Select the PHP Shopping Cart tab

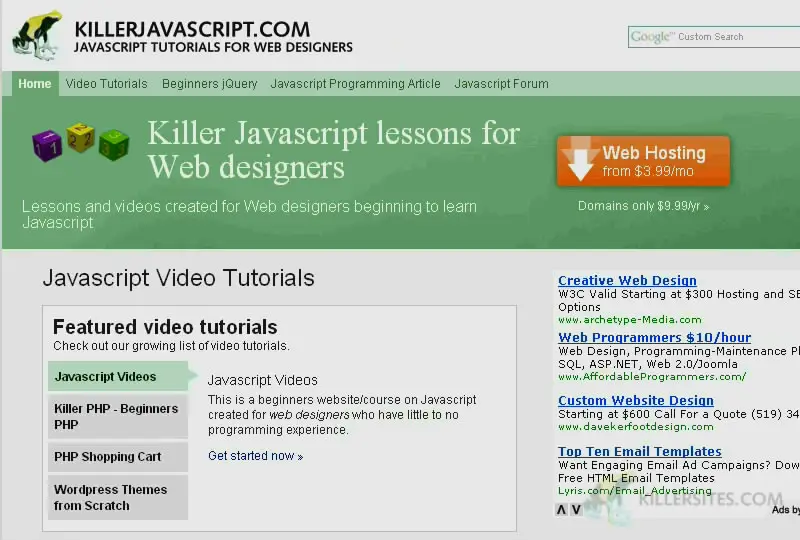pos(118,457)
